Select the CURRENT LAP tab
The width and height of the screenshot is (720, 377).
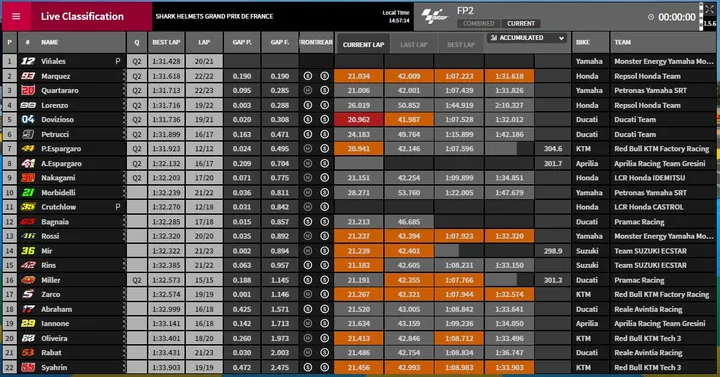[x=363, y=45]
